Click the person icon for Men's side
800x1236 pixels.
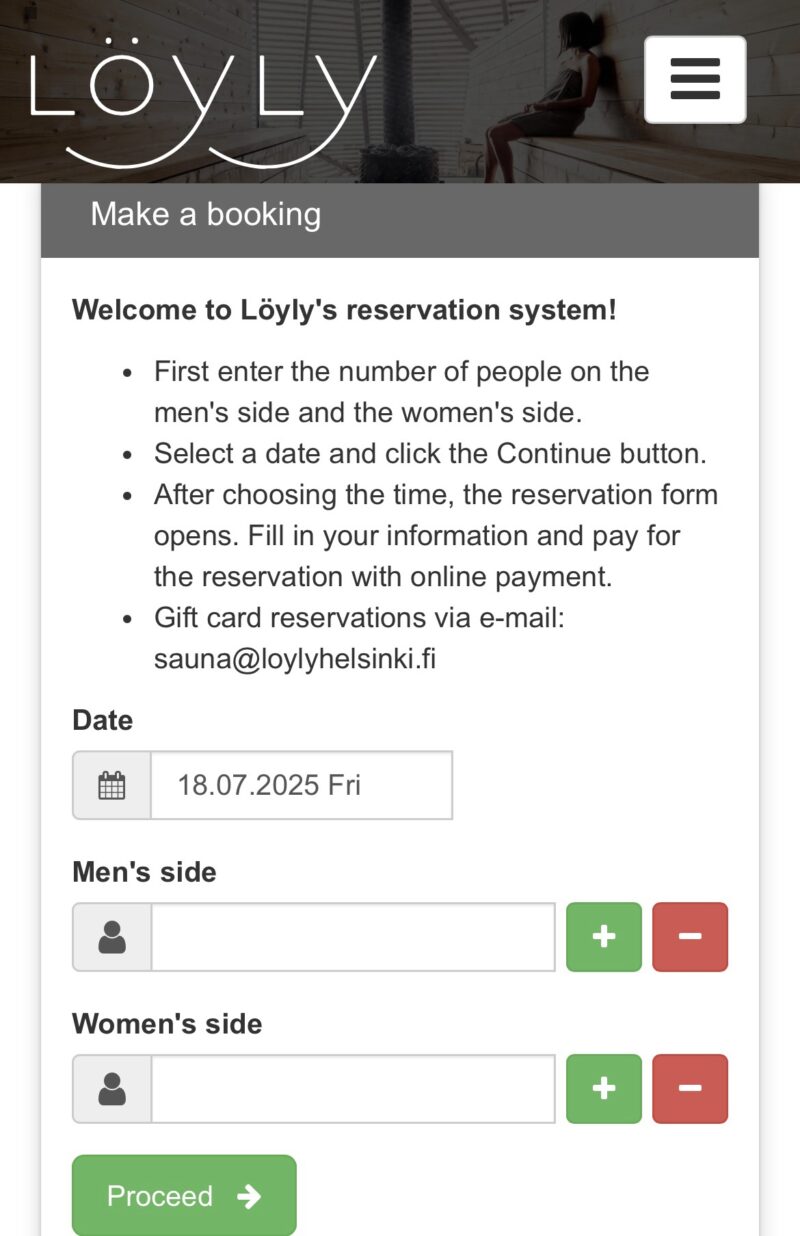[112, 937]
